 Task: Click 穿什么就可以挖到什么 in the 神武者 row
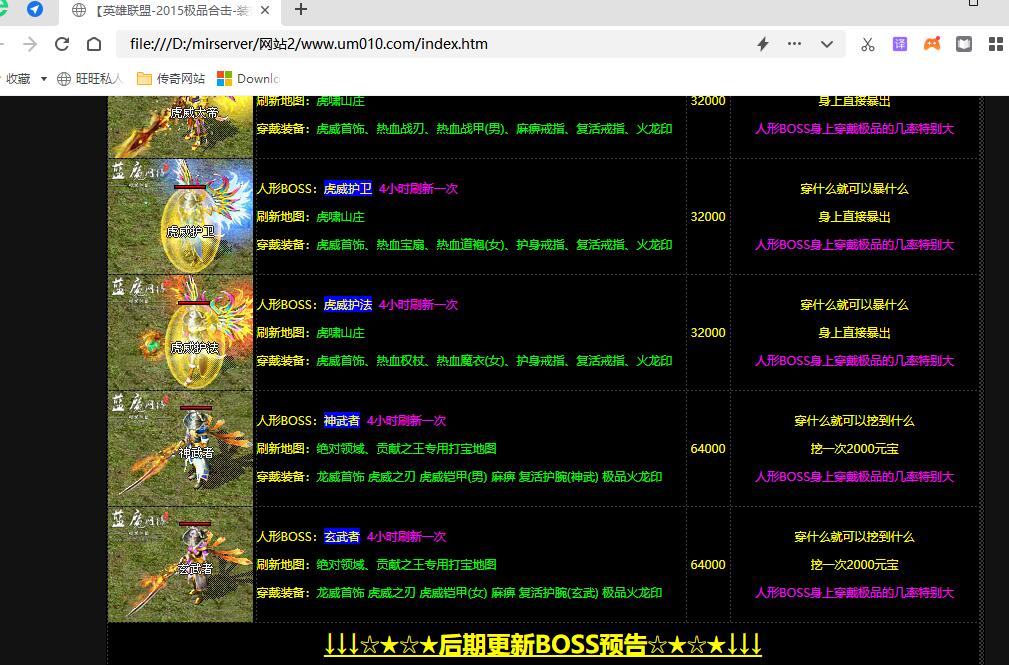pyautogui.click(x=854, y=420)
